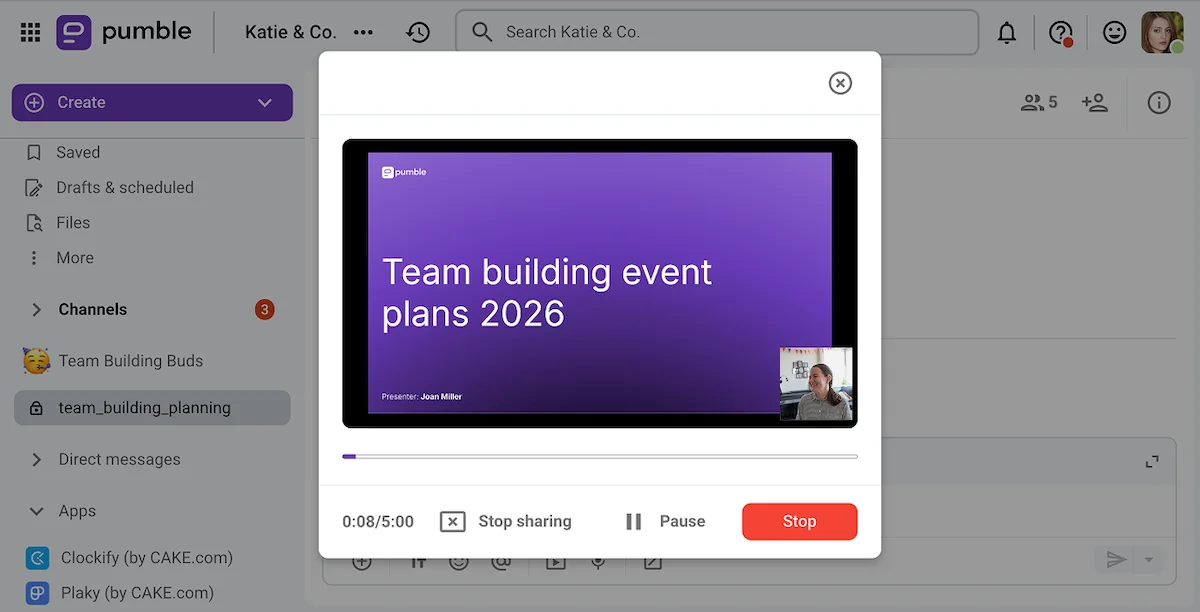The width and height of the screenshot is (1200, 612).
Task: Click the attach plus icon in composer
Action: (x=362, y=562)
